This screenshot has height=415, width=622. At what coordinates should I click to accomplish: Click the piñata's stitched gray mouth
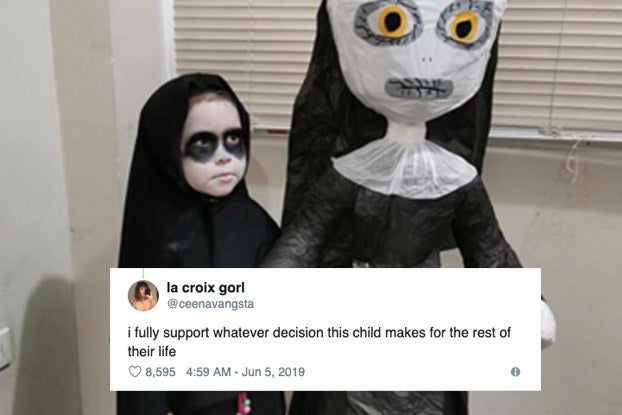click(419, 88)
